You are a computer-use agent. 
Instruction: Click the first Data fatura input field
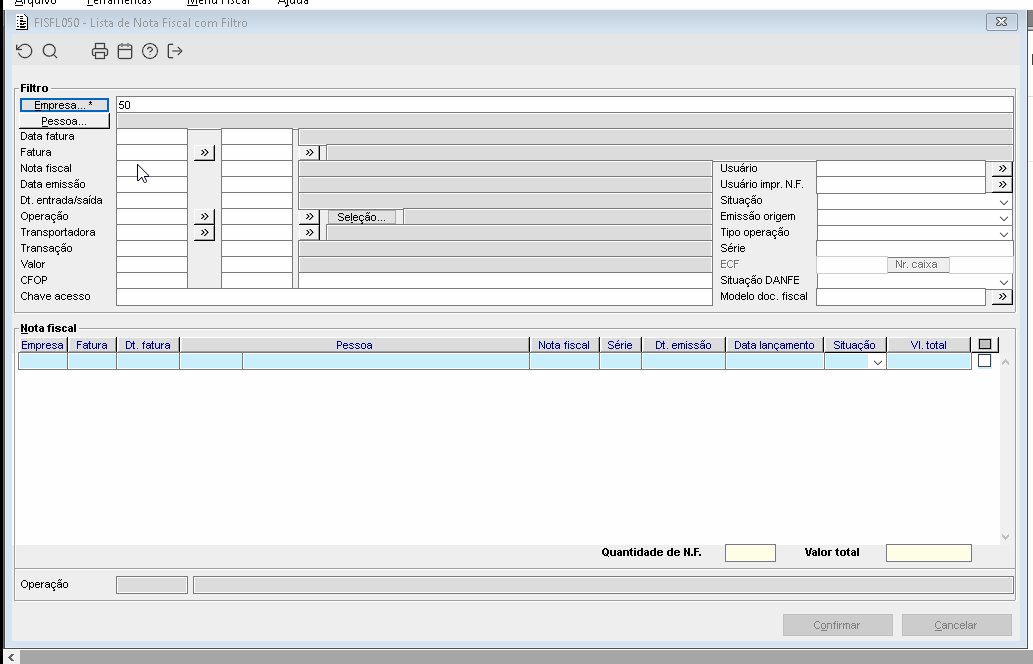(152, 136)
